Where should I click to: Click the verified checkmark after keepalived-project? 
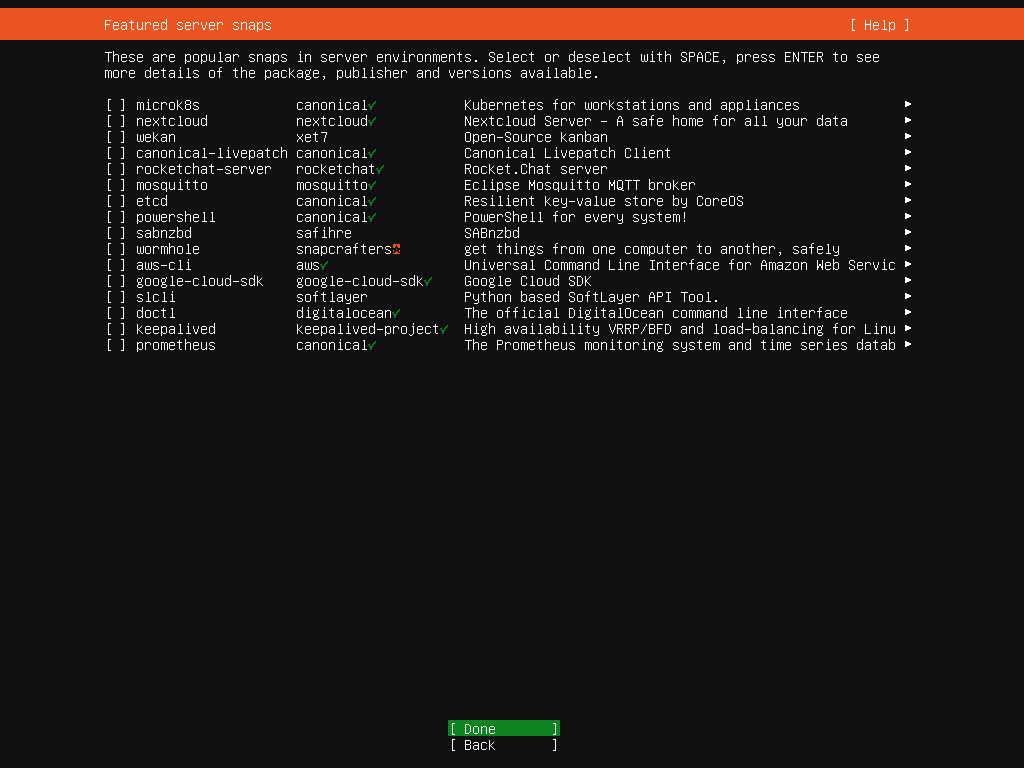(x=443, y=329)
